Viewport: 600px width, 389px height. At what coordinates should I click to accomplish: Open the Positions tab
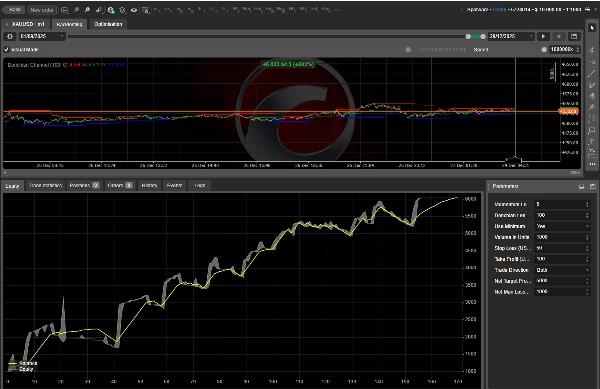point(84,186)
